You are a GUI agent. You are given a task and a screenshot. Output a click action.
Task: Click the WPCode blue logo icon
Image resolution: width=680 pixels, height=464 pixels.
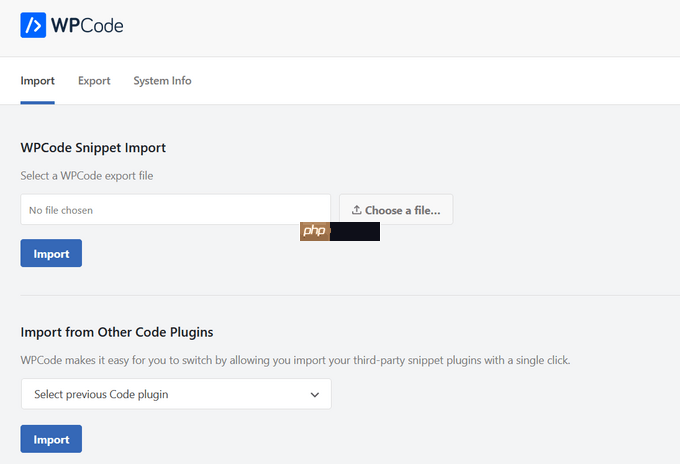pyautogui.click(x=33, y=26)
